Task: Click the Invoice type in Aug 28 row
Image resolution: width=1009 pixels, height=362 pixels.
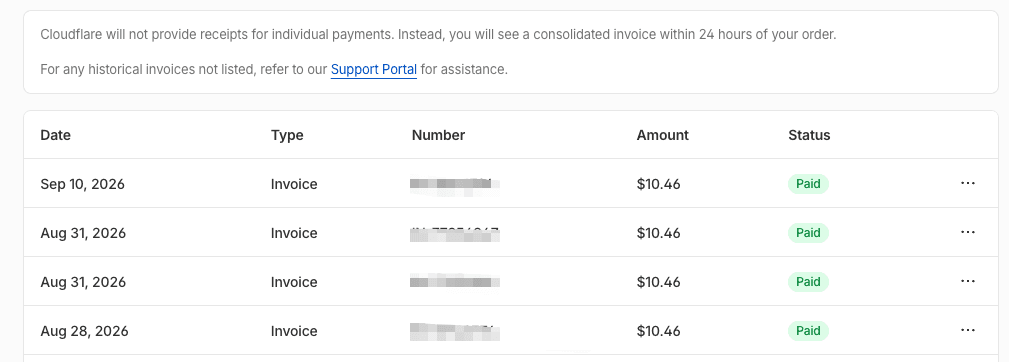Action: pyautogui.click(x=294, y=331)
